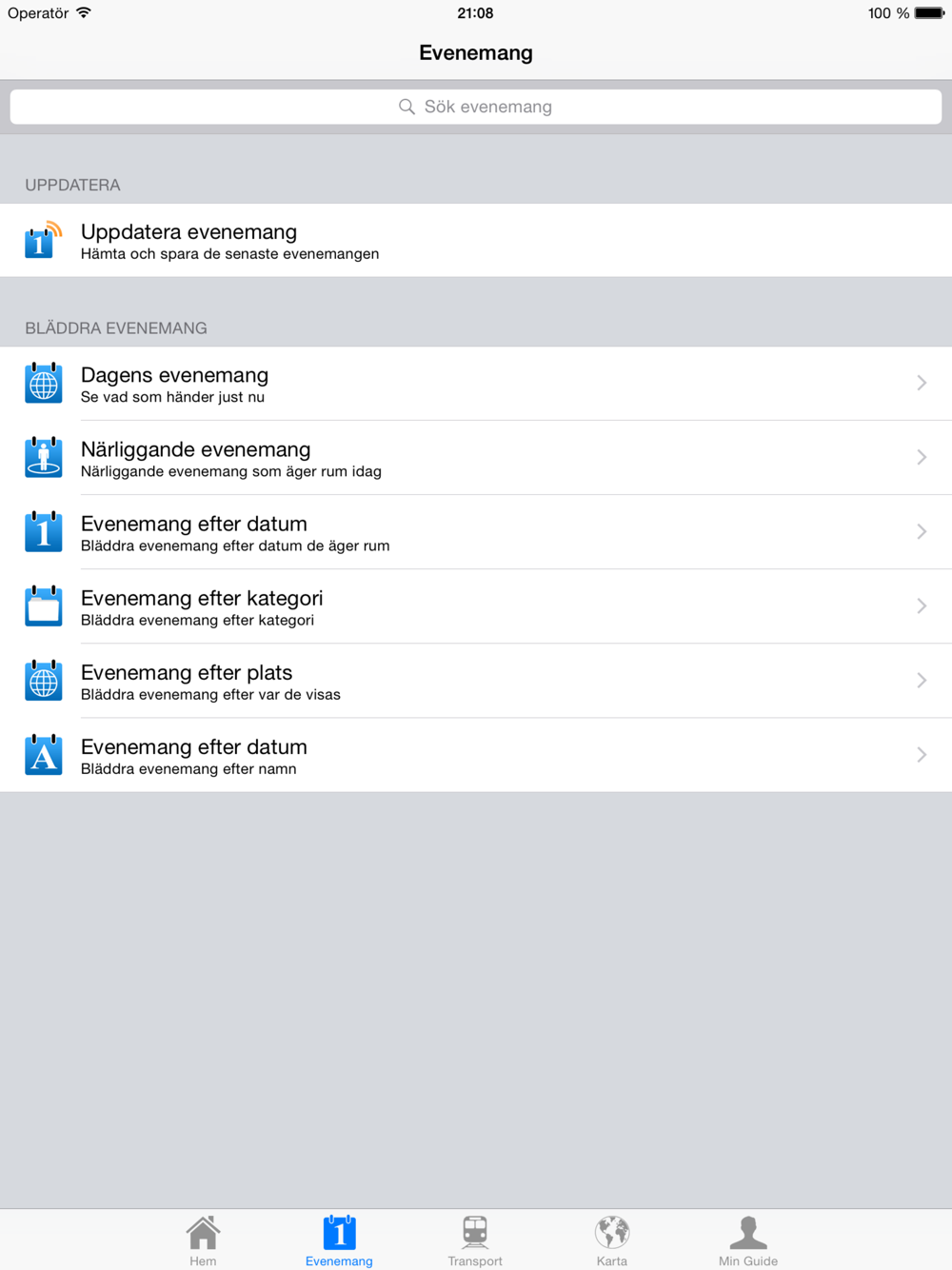
Task: Select the globe icon for Evenemang efter plats
Action: click(x=44, y=680)
